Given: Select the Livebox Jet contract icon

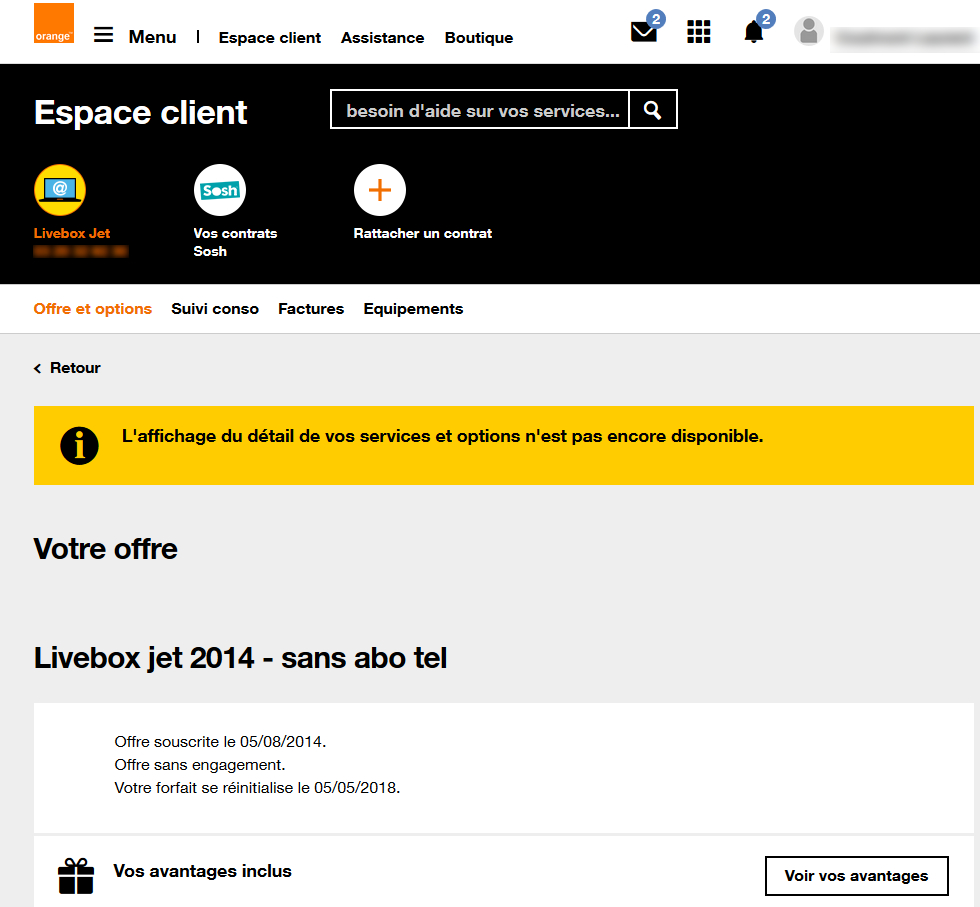Looking at the screenshot, I should pos(60,190).
